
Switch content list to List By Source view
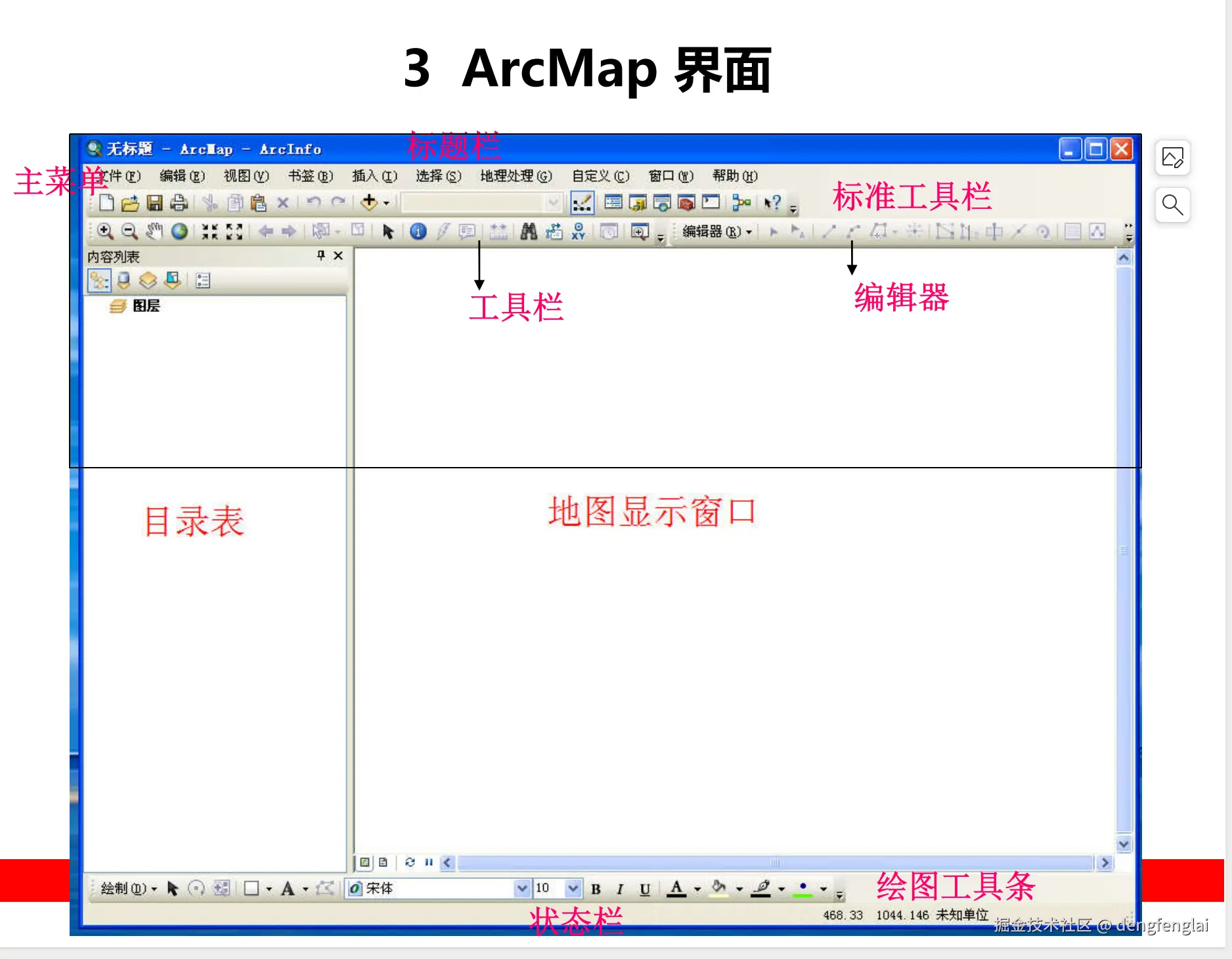point(123,280)
